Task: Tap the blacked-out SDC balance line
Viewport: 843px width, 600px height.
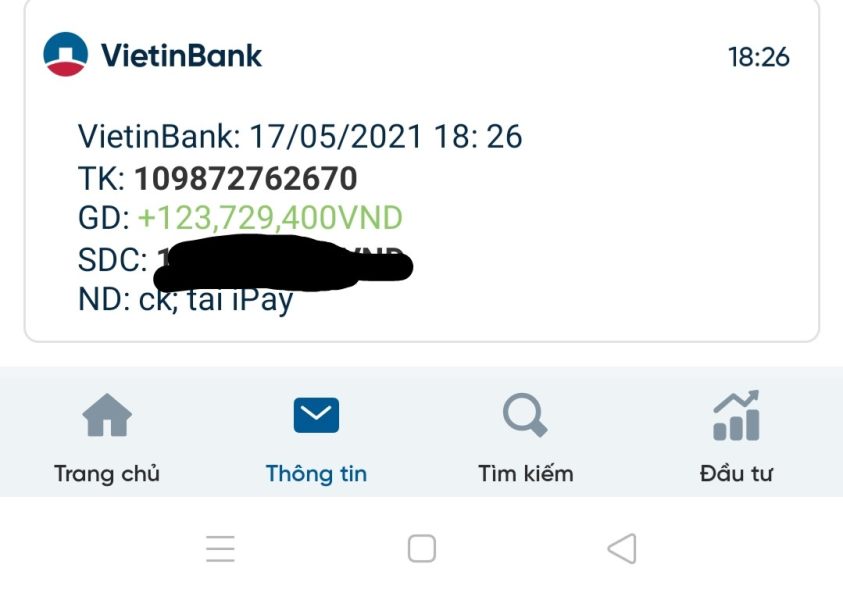Action: pyautogui.click(x=245, y=260)
